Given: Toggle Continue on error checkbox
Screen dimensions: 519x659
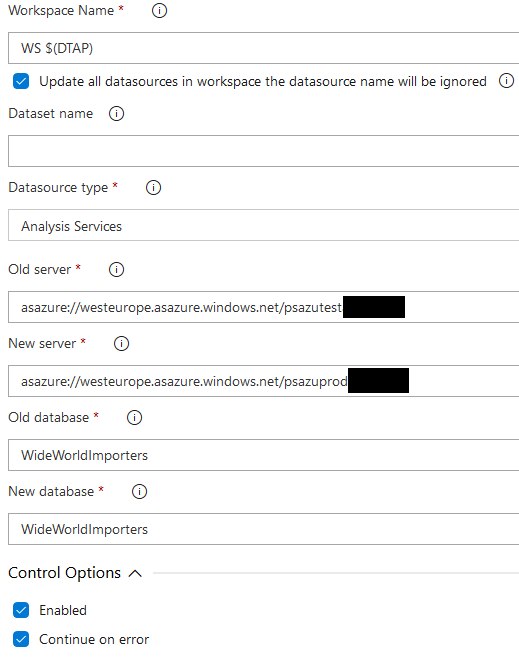Looking at the screenshot, I should click(x=21, y=639).
